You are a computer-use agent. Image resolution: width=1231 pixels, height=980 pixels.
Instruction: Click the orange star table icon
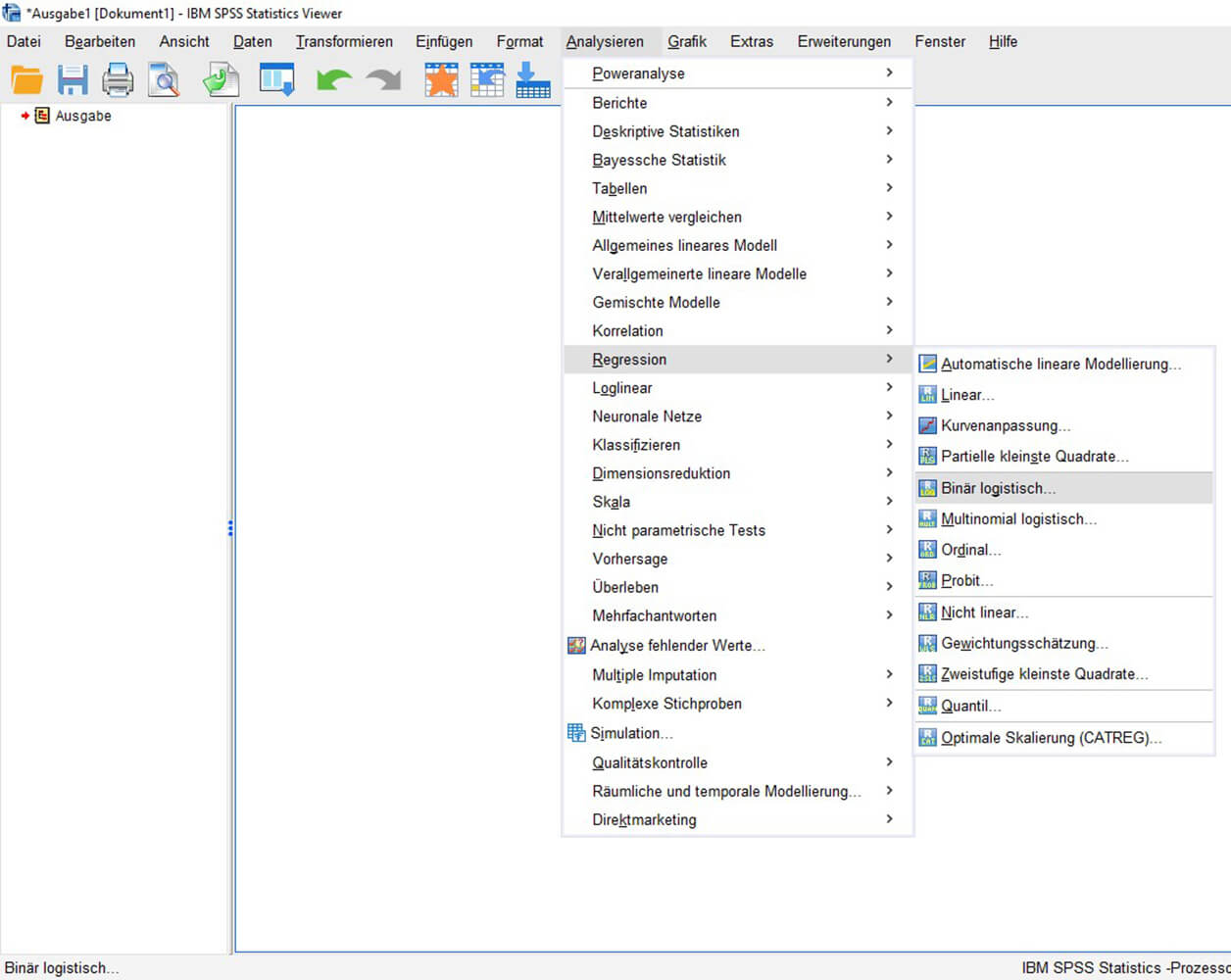tap(441, 80)
